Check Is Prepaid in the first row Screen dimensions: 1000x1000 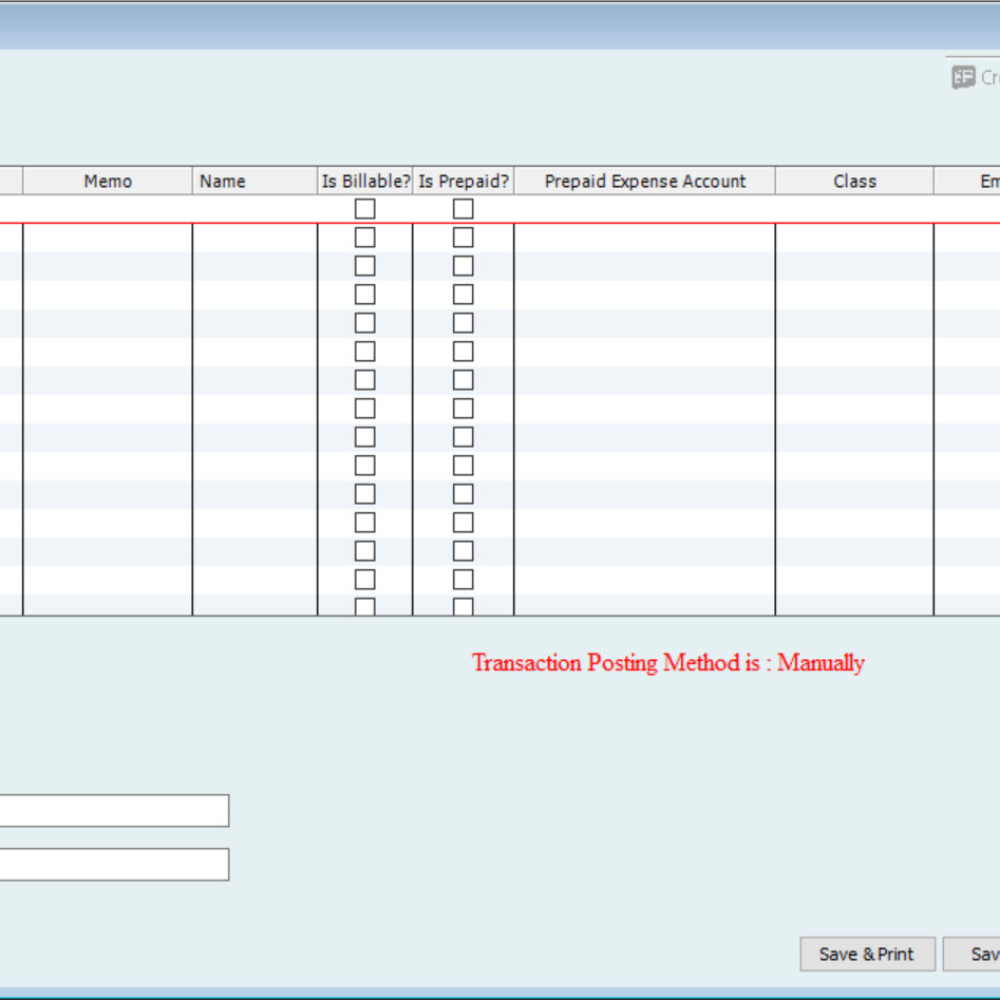(x=463, y=209)
